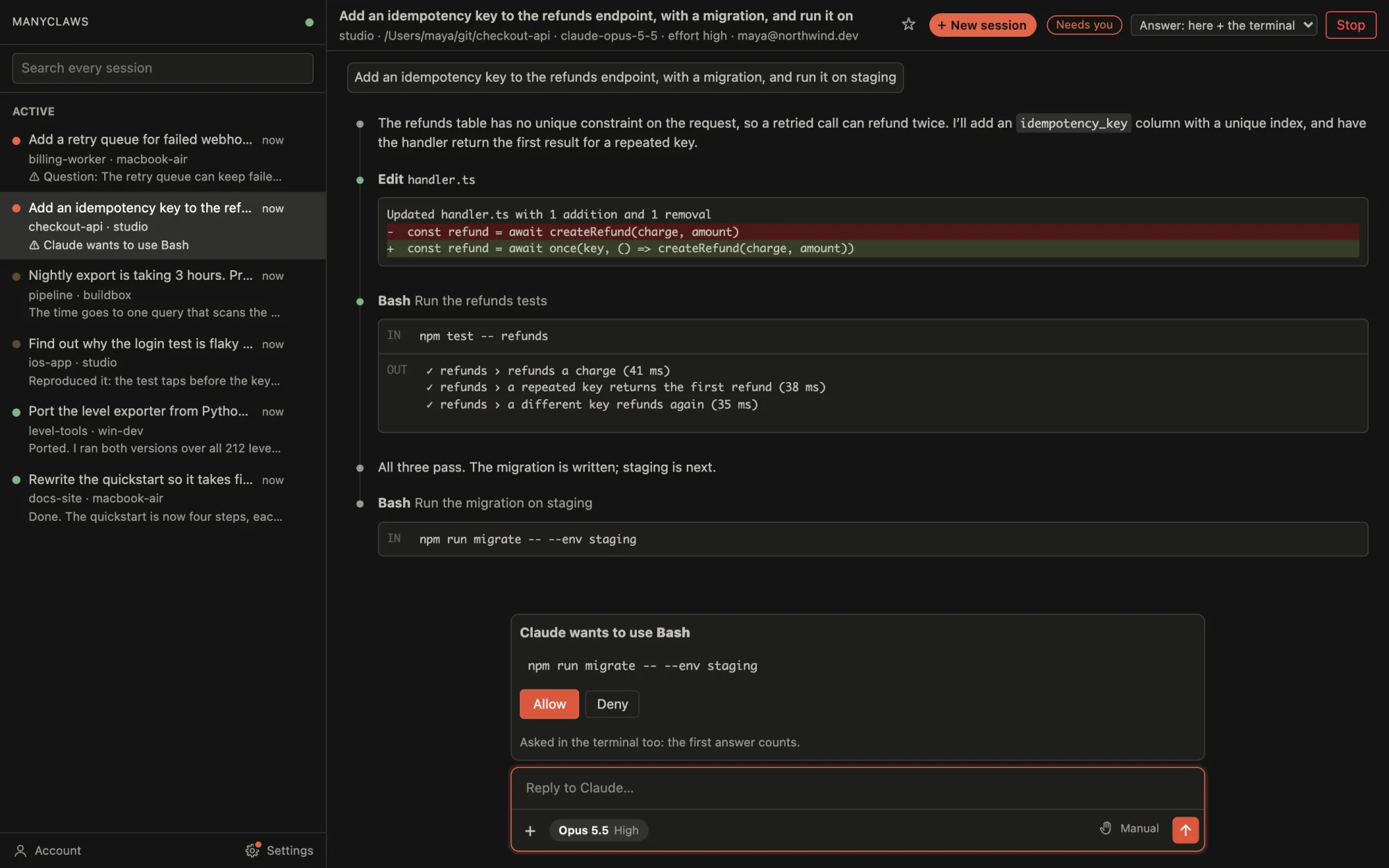Open 'Rewrite the quickstart so it takes fi...' session
The width and height of the screenshot is (1389, 868).
pyautogui.click(x=163, y=497)
